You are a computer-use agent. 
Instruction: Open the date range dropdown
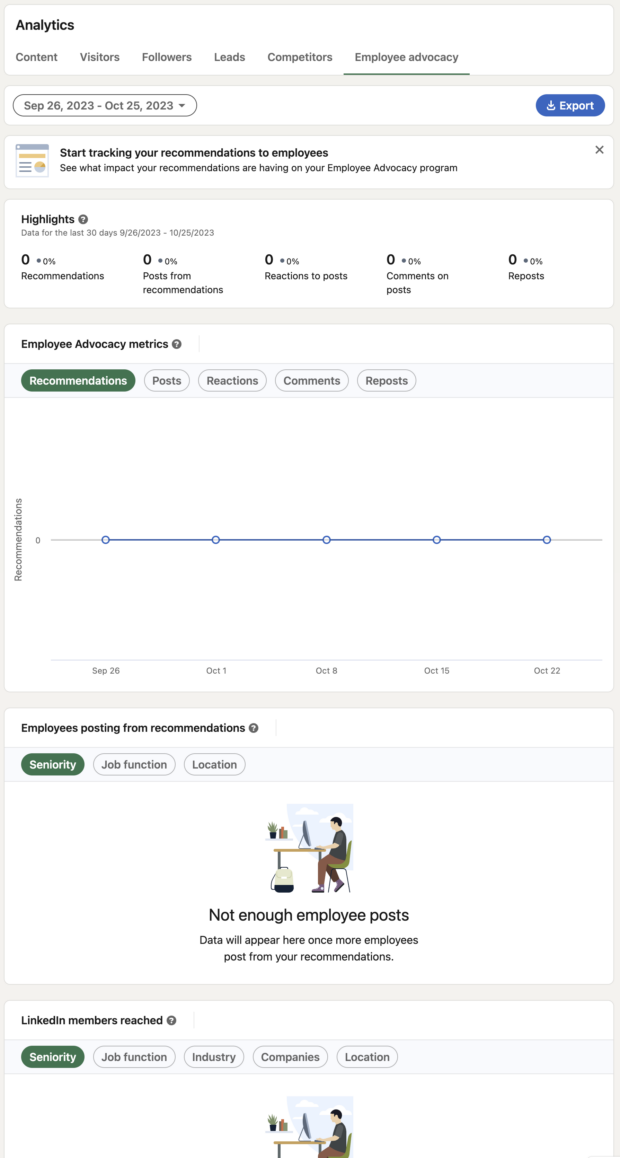pyautogui.click(x=104, y=105)
